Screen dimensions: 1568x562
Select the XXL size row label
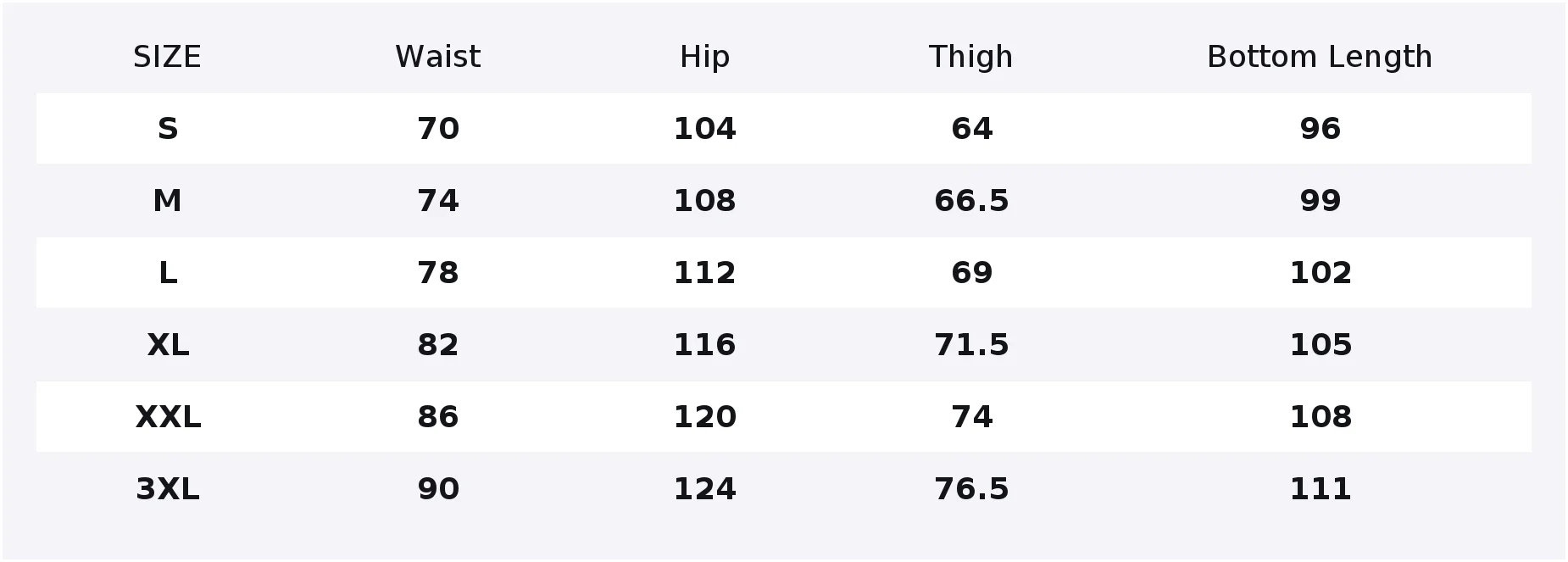(168, 417)
